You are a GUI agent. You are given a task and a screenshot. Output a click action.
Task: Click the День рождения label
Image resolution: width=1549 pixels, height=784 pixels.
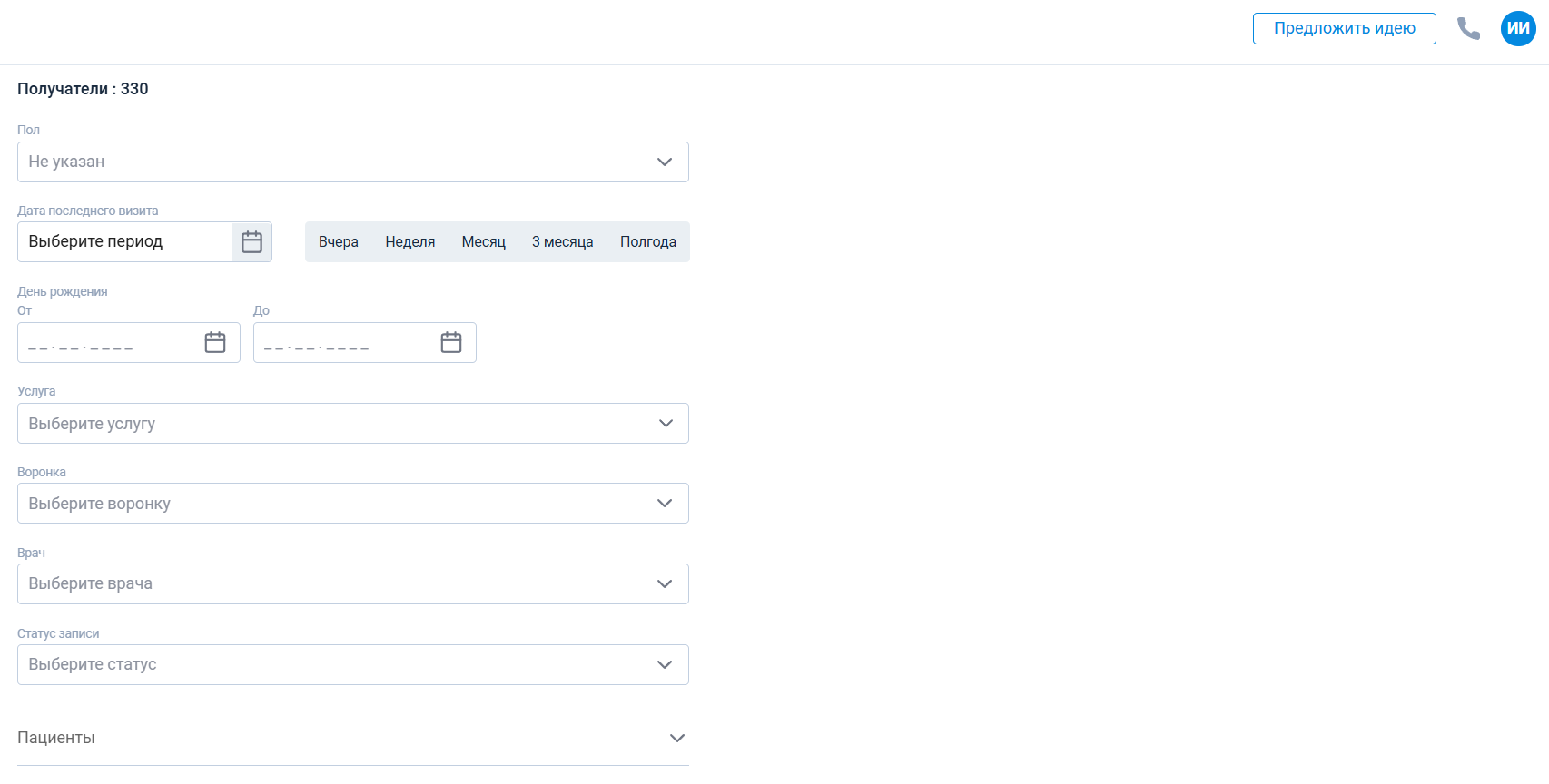[x=63, y=291]
